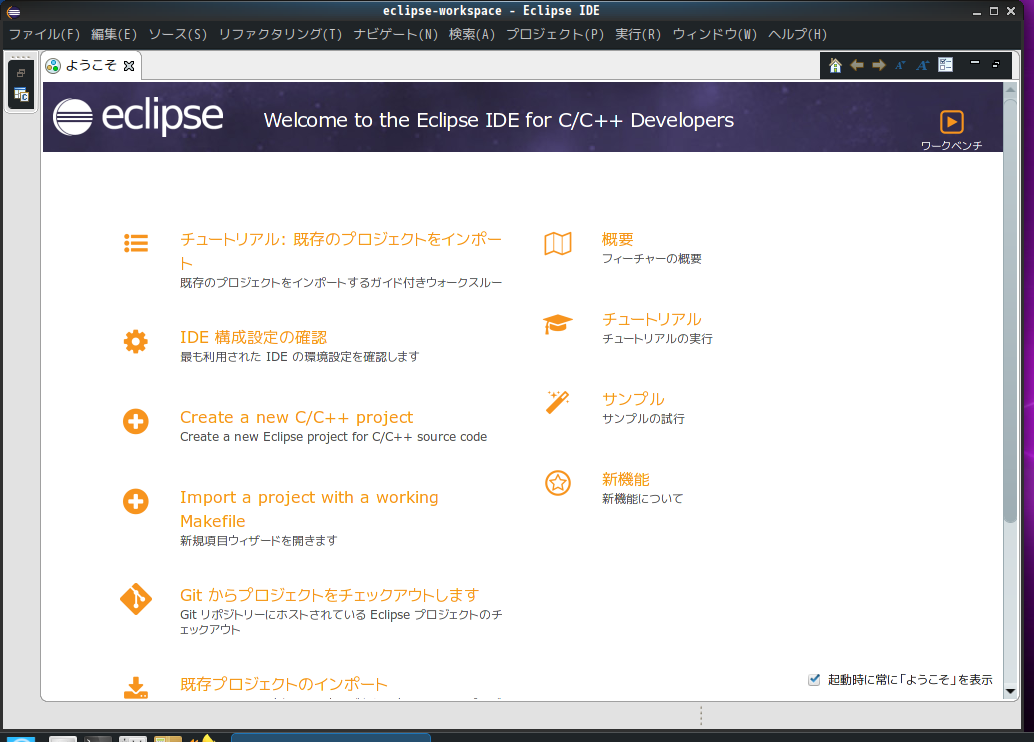Open IDE 構成設定の確認 link

(253, 337)
